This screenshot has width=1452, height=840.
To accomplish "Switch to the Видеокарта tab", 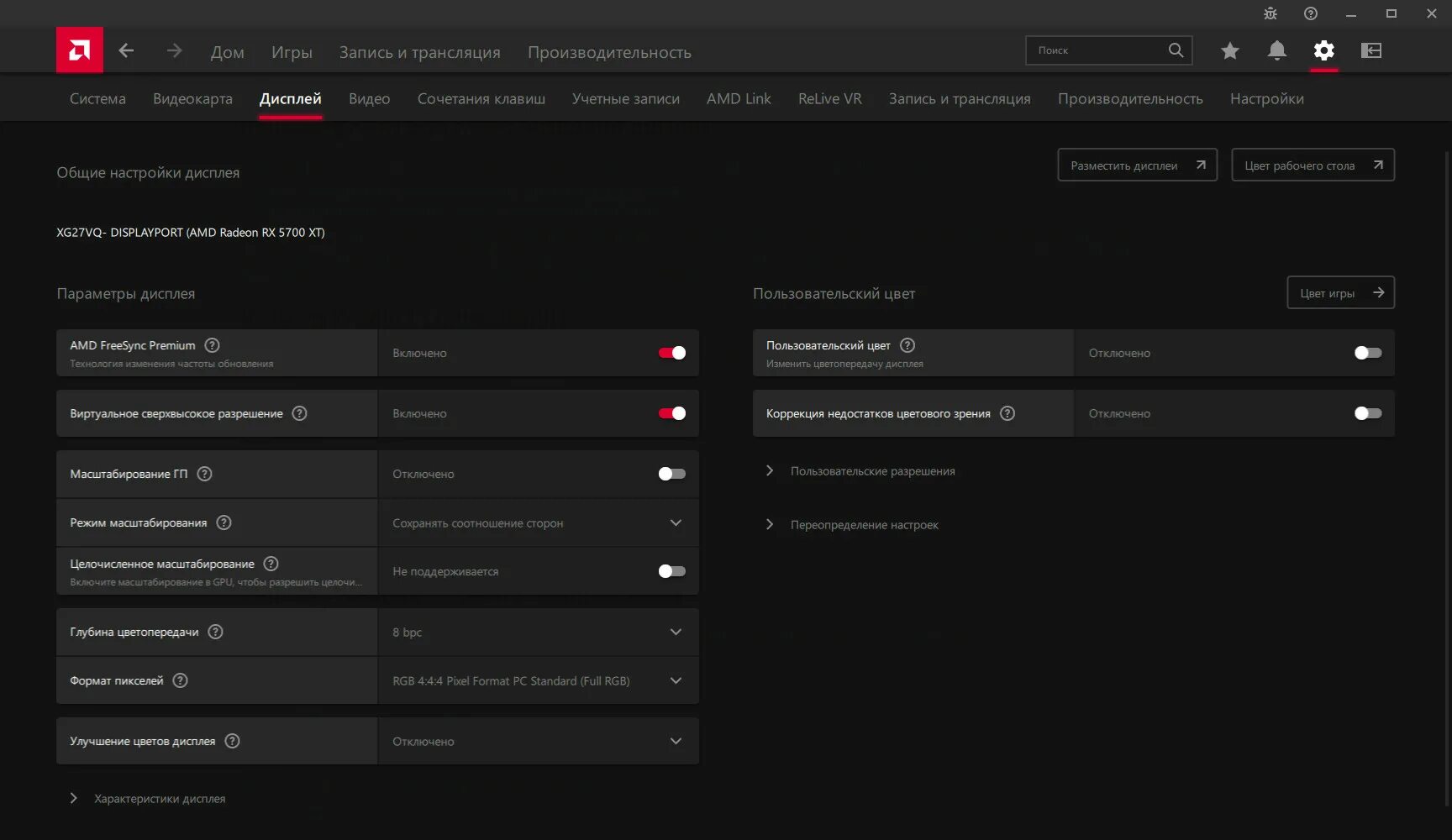I will click(x=192, y=98).
